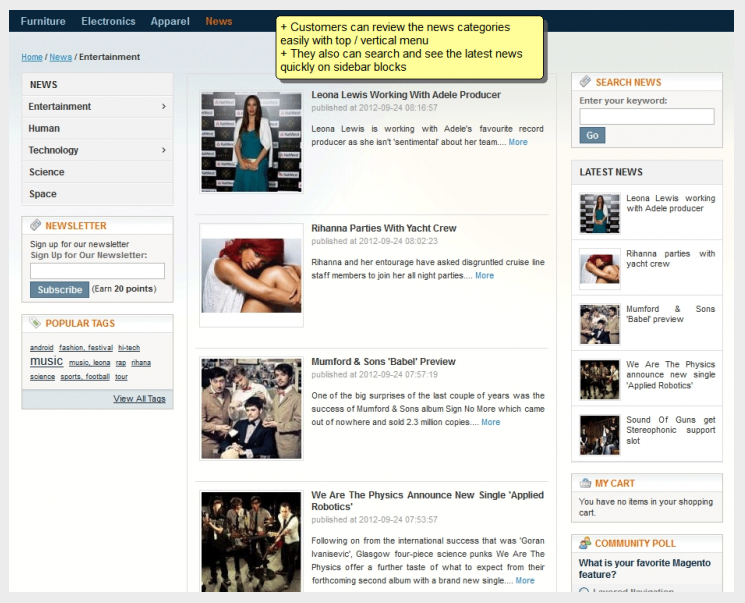This screenshot has width=745, height=603.
Task: Click More on We Are The Physics article
Action: click(x=525, y=580)
